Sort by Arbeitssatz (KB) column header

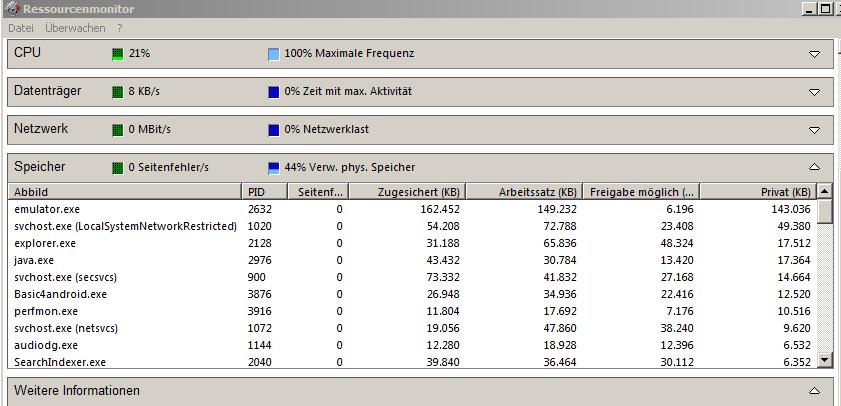(x=523, y=192)
